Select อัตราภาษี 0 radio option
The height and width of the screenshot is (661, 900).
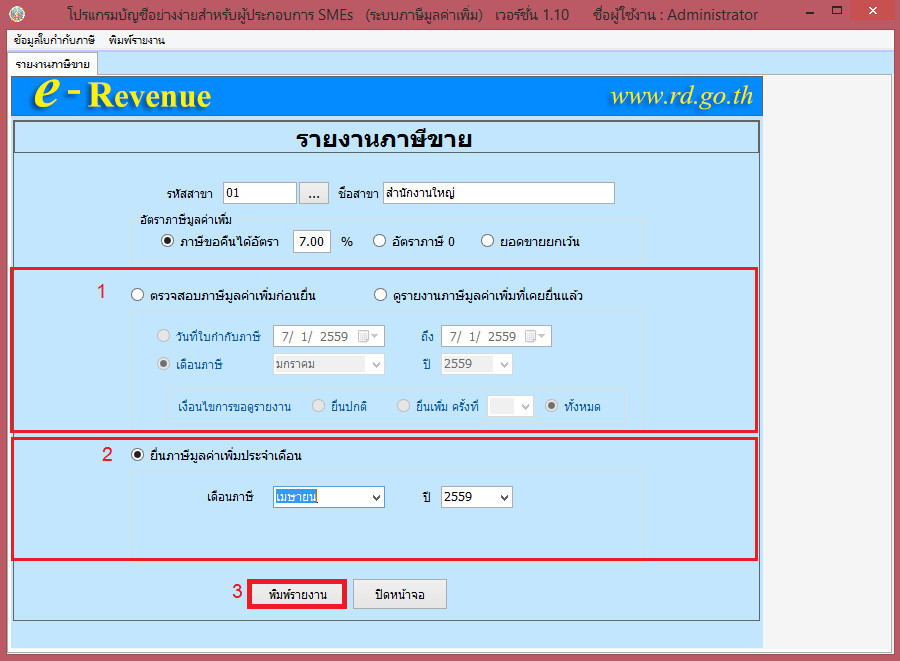379,241
